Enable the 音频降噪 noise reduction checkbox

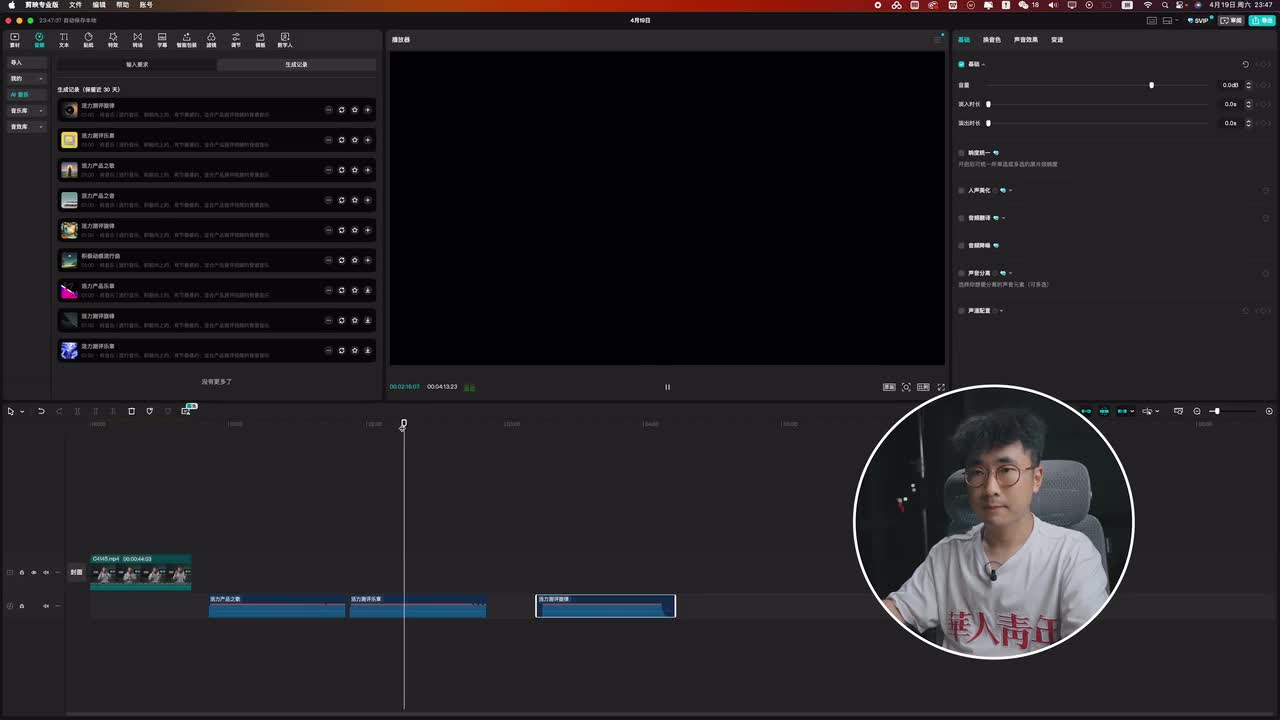click(x=962, y=245)
